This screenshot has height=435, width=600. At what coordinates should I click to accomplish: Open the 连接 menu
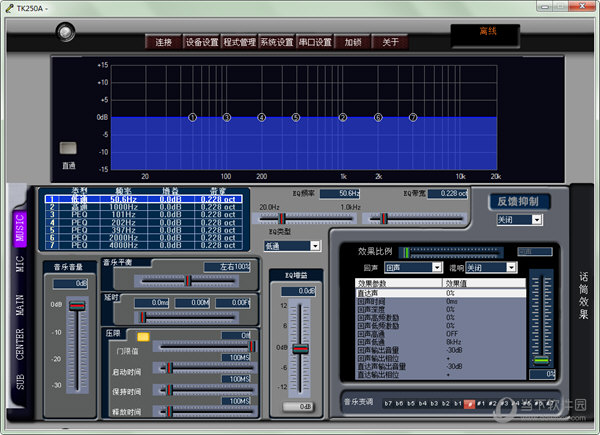pos(163,42)
